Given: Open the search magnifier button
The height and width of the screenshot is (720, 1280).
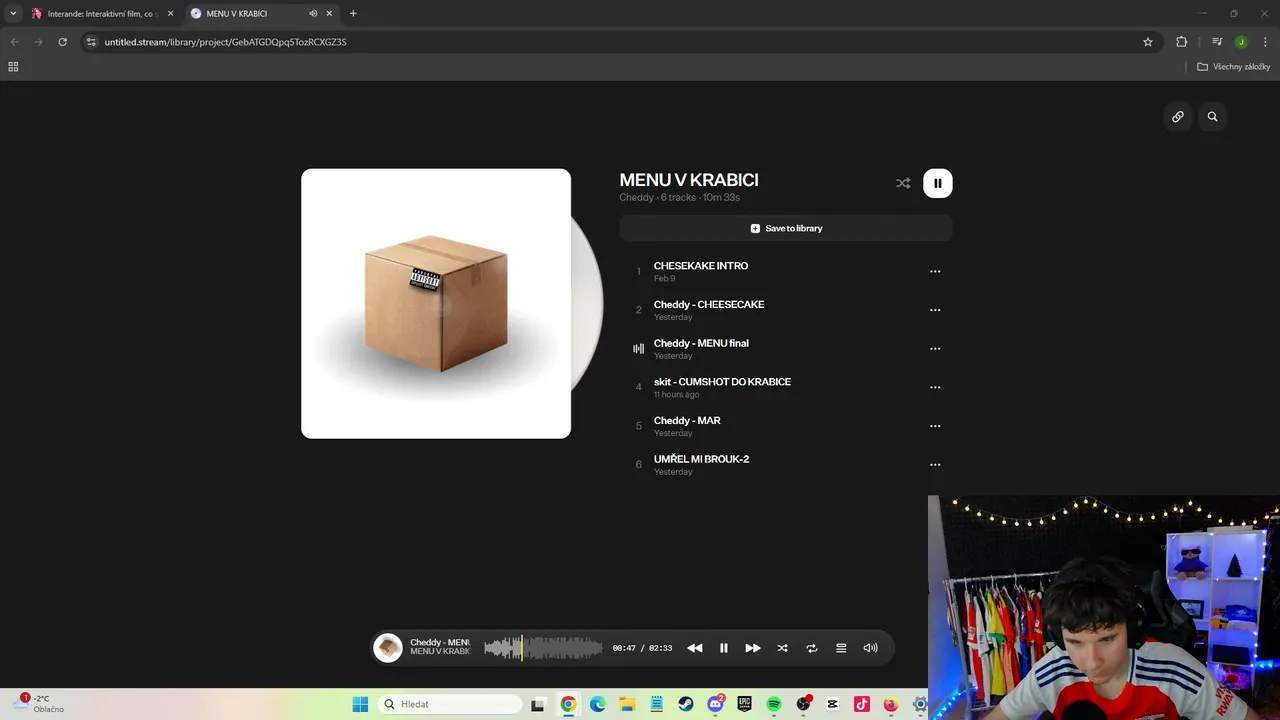Looking at the screenshot, I should click(x=1212, y=117).
